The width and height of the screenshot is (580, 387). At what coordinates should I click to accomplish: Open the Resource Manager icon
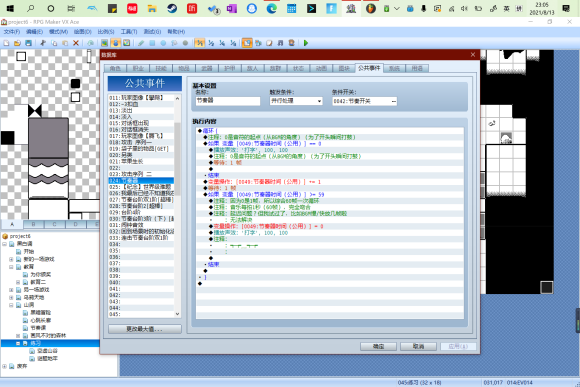click(258, 43)
